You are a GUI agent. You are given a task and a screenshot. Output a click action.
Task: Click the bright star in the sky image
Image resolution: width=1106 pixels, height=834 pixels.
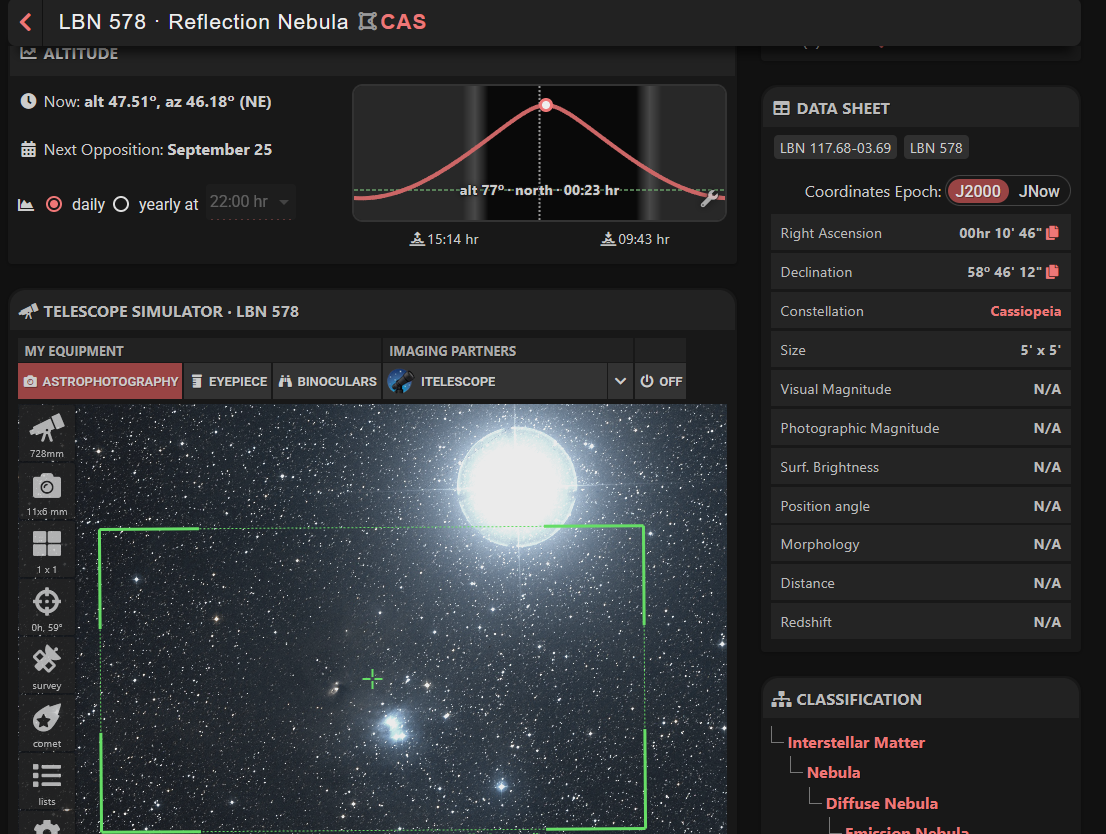518,485
